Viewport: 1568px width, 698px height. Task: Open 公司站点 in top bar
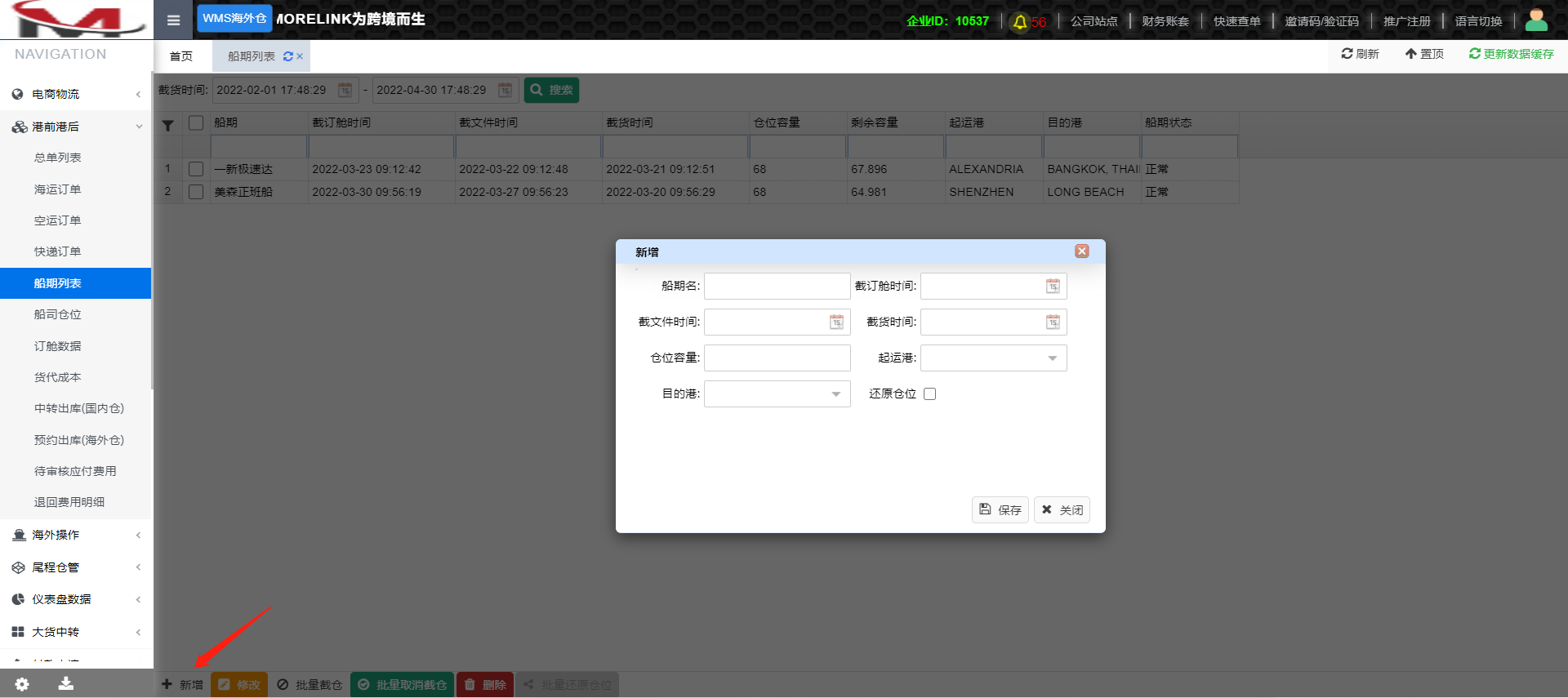1094,21
